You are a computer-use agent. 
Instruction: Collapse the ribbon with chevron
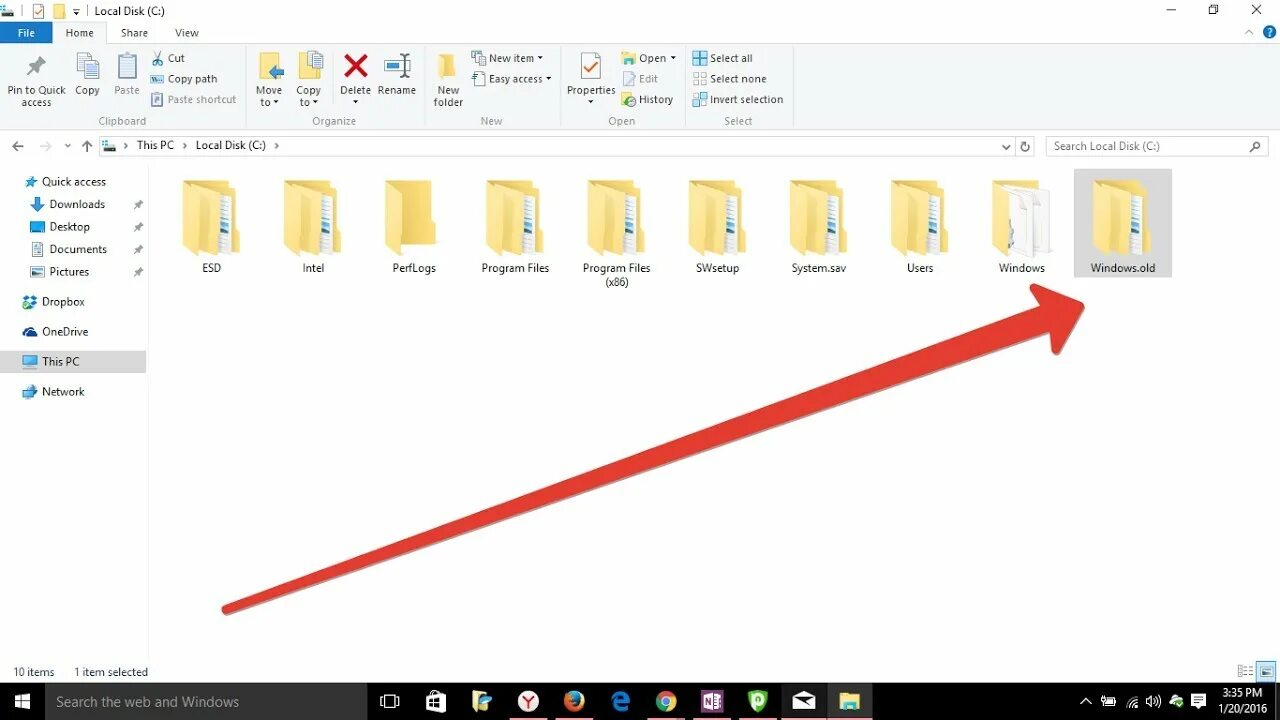1249,33
